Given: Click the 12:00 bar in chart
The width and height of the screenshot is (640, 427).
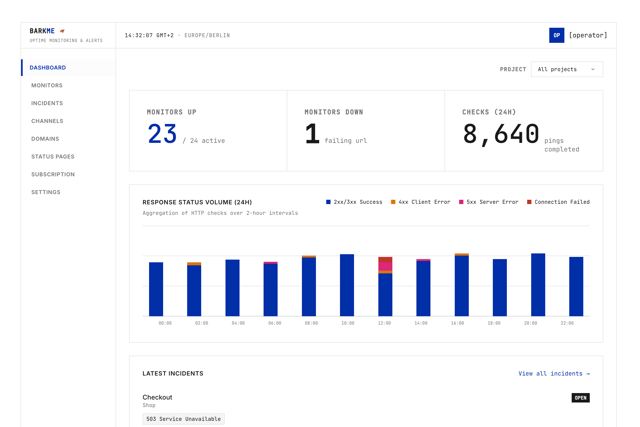Looking at the screenshot, I should [385, 287].
